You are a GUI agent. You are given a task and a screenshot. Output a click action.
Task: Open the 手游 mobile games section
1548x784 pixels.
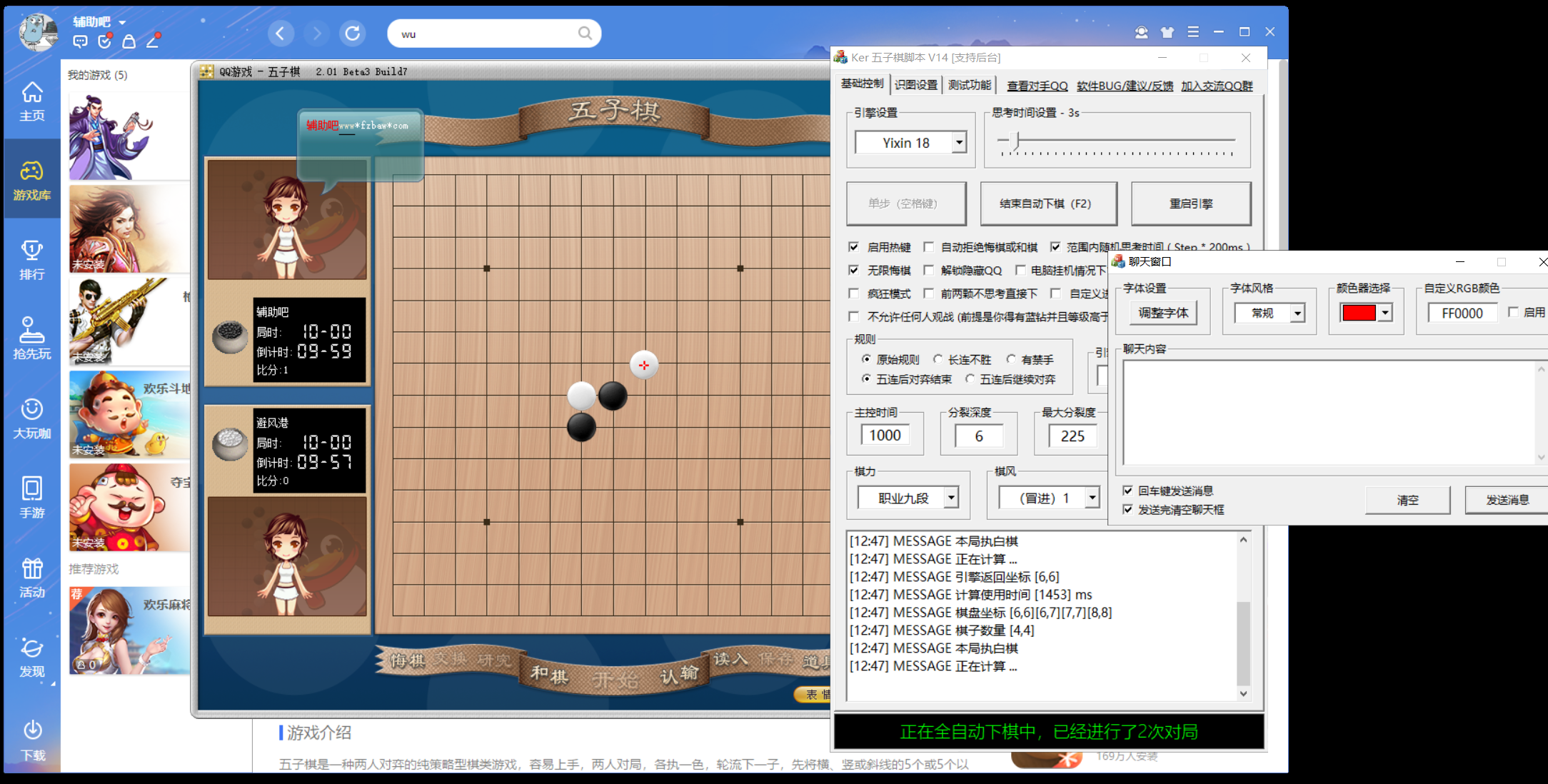coord(31,498)
